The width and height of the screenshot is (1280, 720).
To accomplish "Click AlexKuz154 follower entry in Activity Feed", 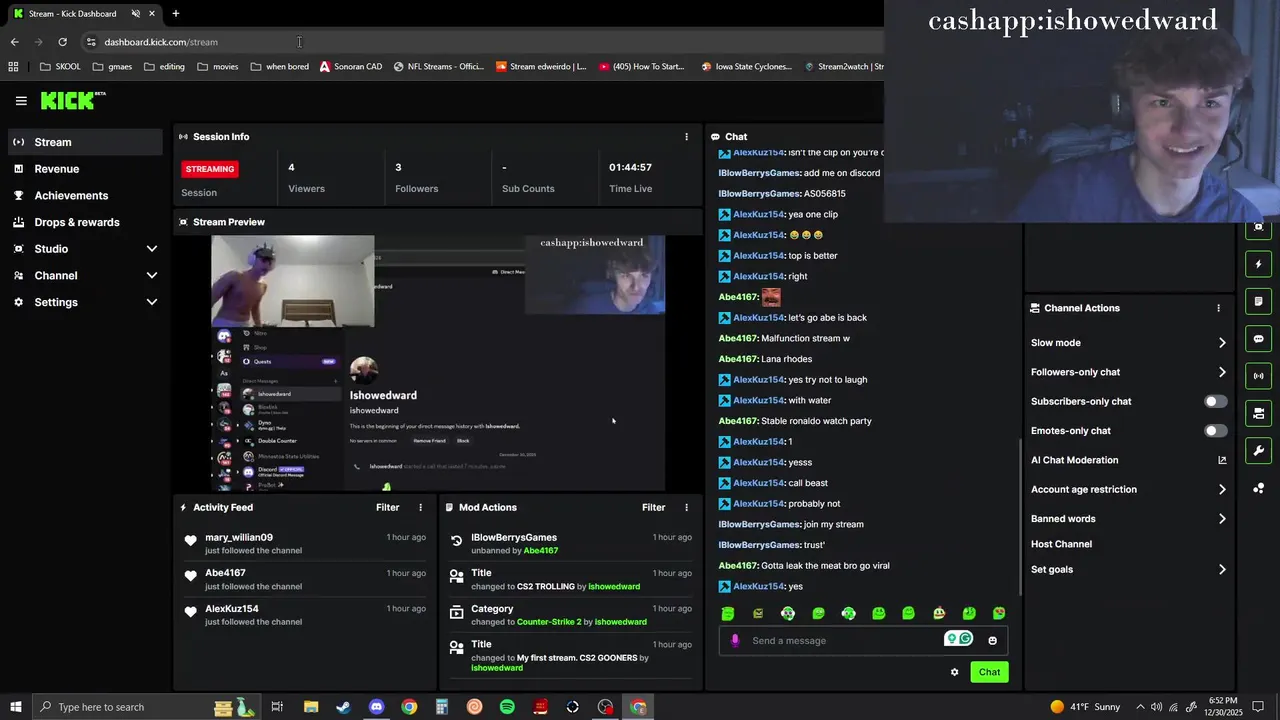I will pos(306,615).
